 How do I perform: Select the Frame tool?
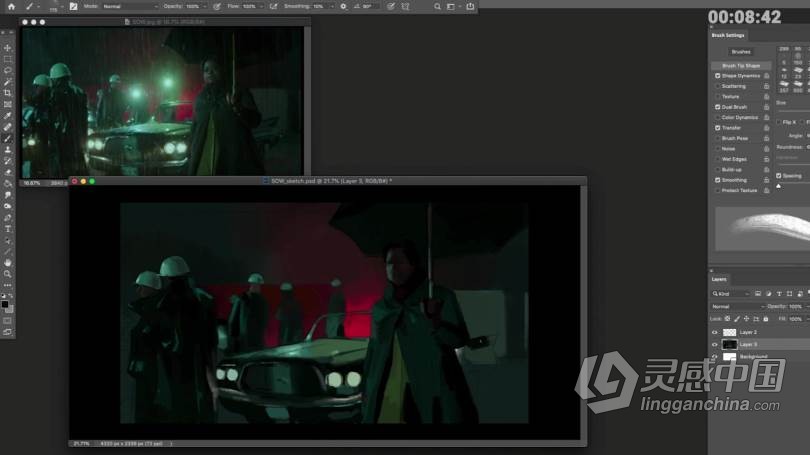7,104
